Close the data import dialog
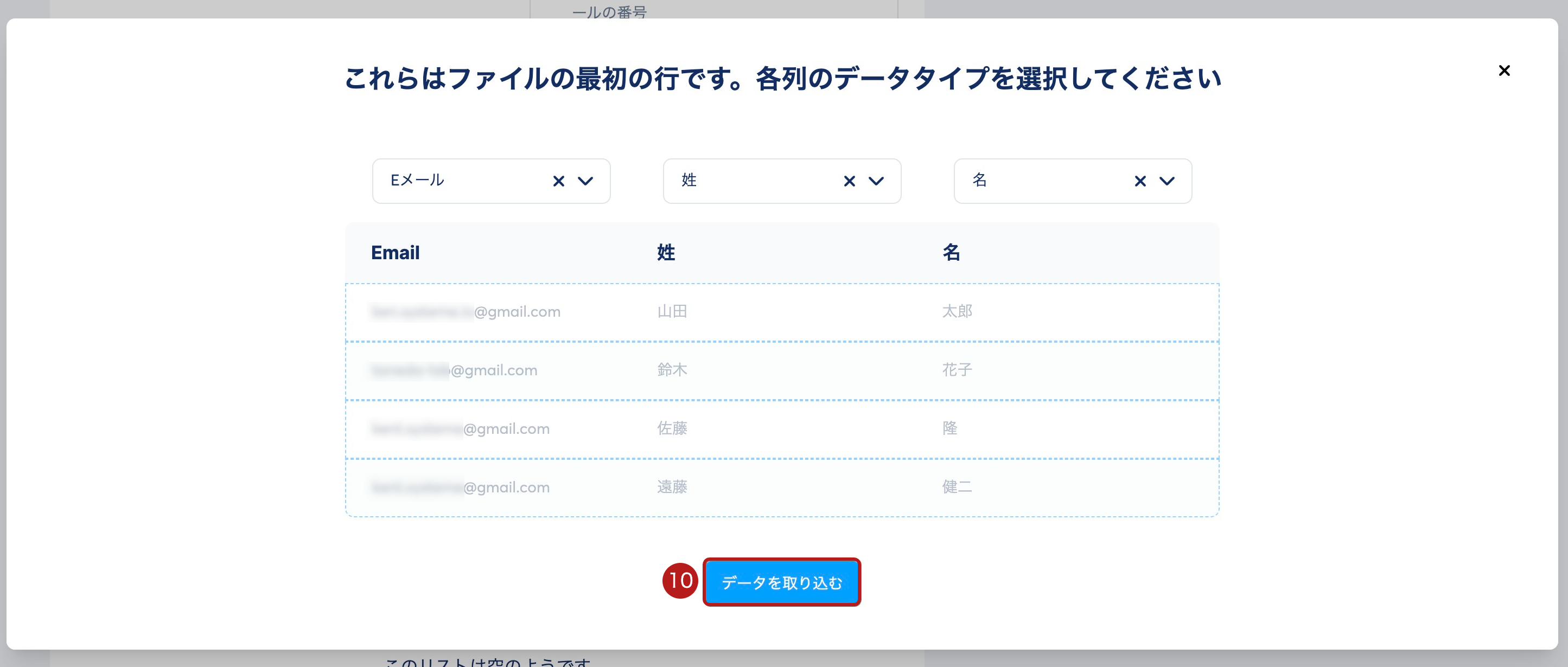Viewport: 1568px width, 667px height. (x=1503, y=71)
